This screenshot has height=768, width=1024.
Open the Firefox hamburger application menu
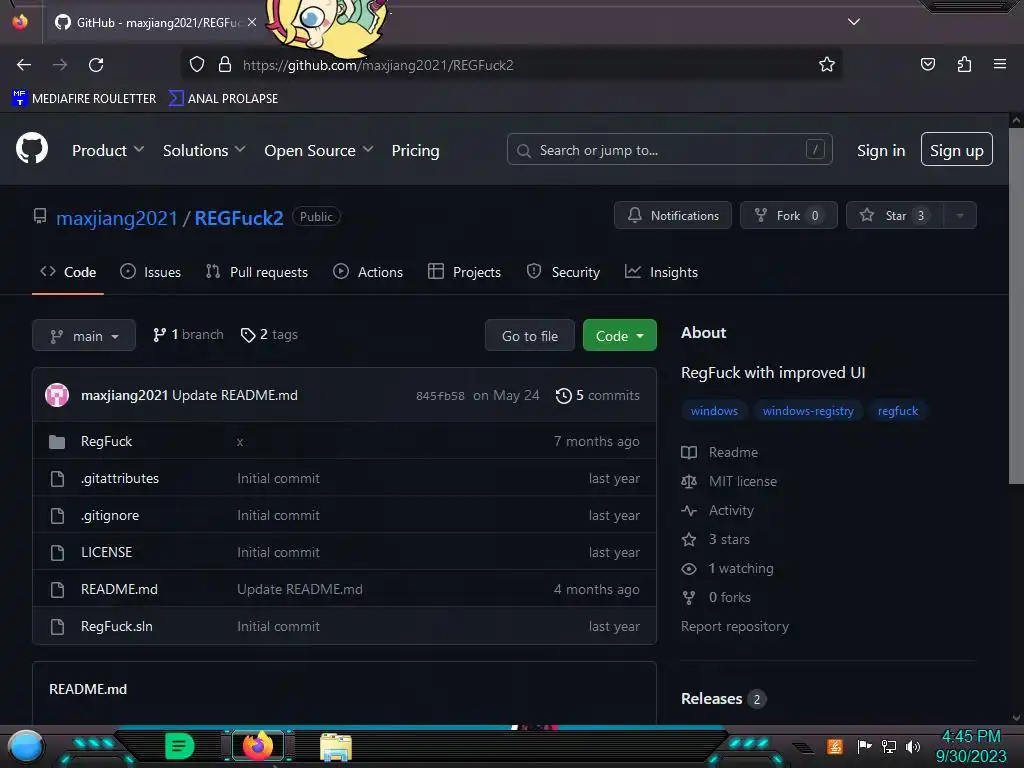click(x=1000, y=64)
